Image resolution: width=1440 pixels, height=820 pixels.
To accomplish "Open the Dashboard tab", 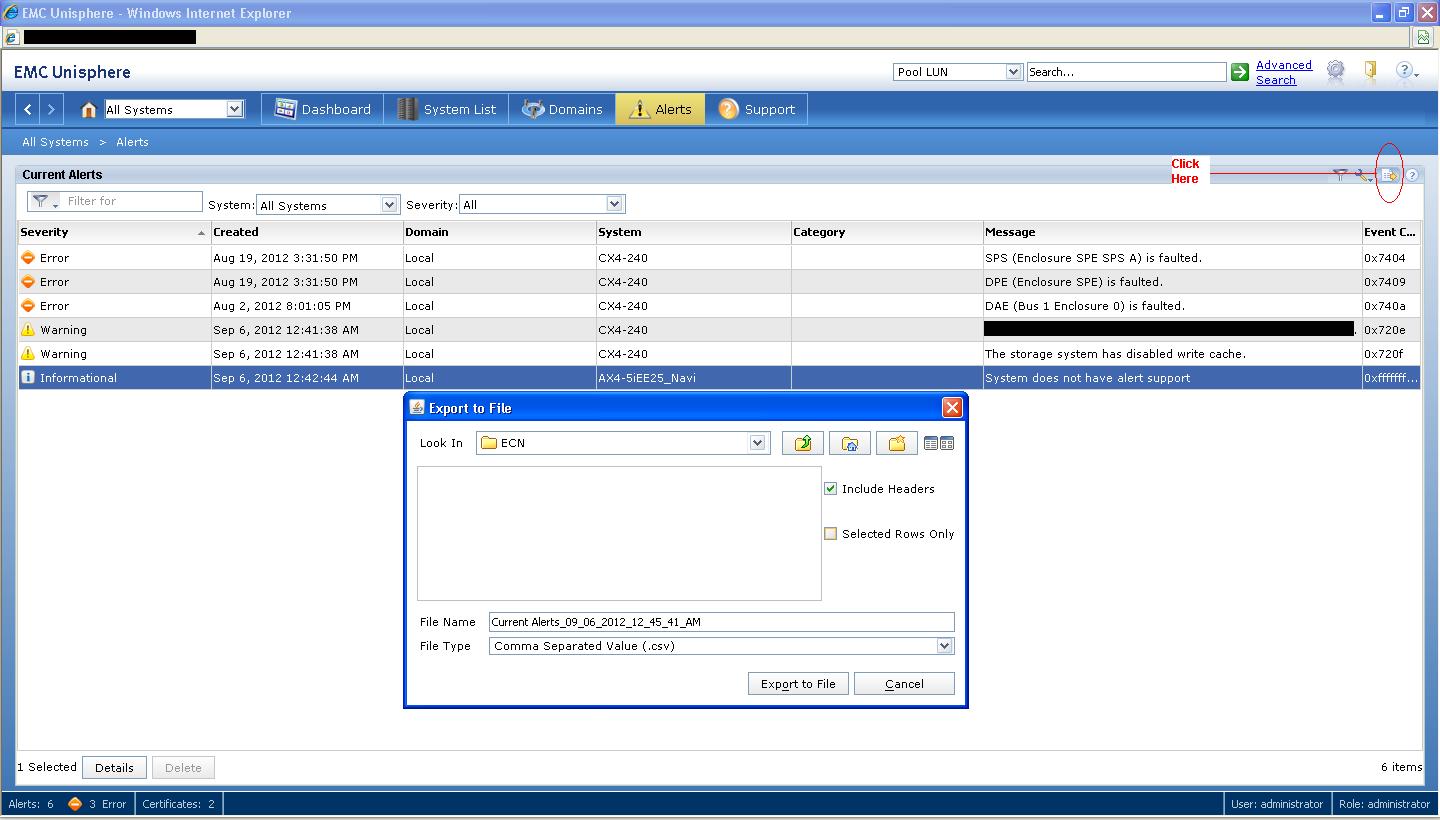I will pos(323,109).
